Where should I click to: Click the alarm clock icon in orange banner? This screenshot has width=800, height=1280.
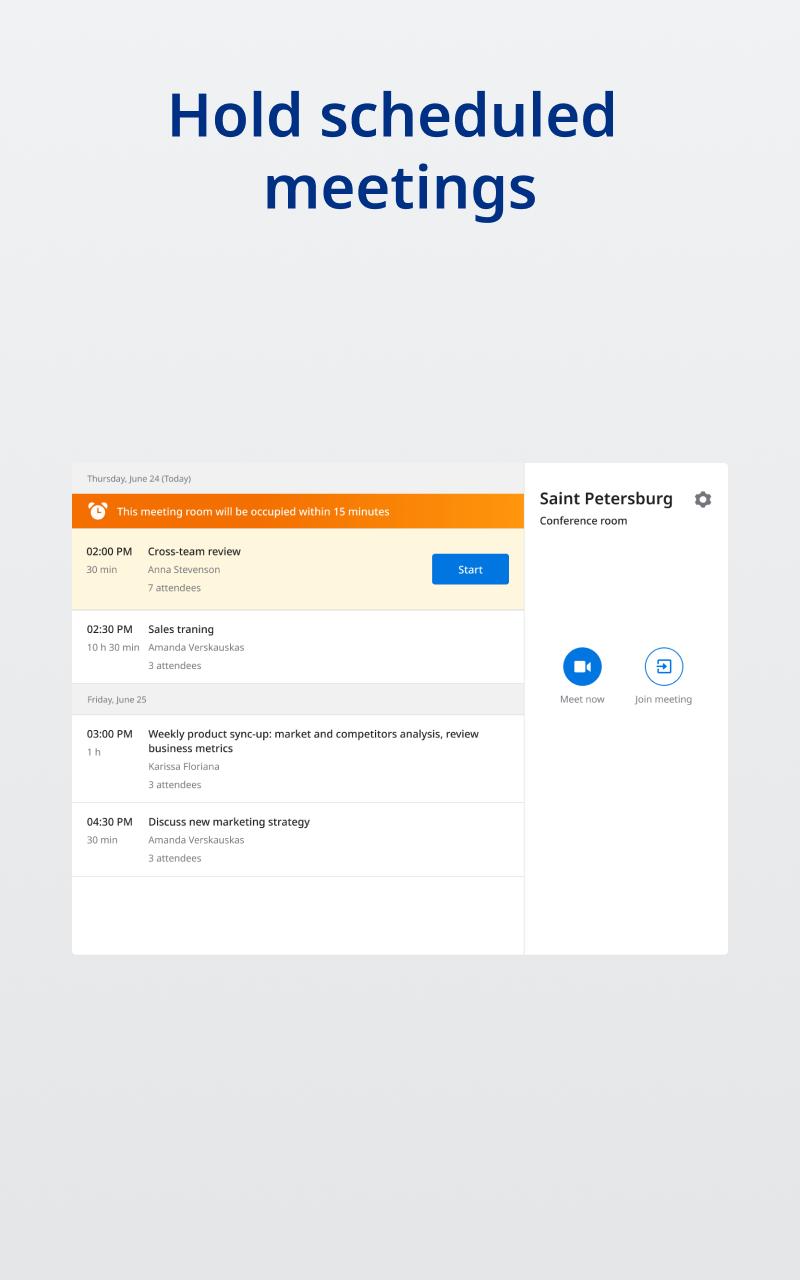[x=98, y=511]
